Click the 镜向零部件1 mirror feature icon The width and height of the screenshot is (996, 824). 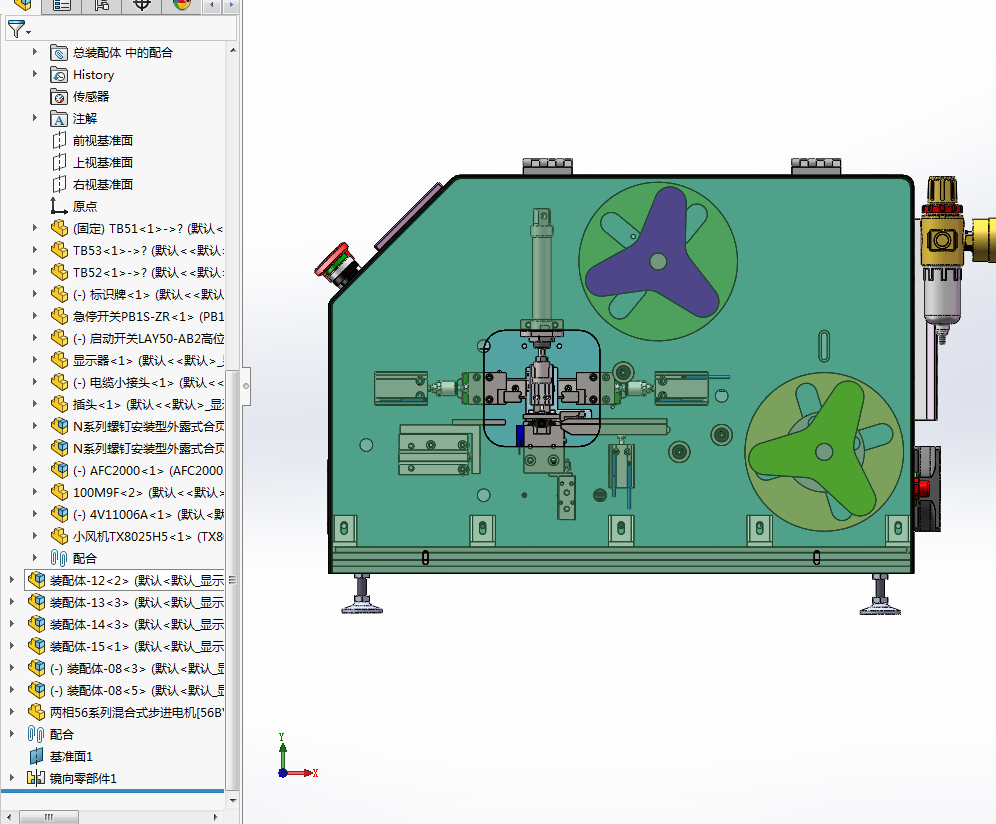pos(35,778)
